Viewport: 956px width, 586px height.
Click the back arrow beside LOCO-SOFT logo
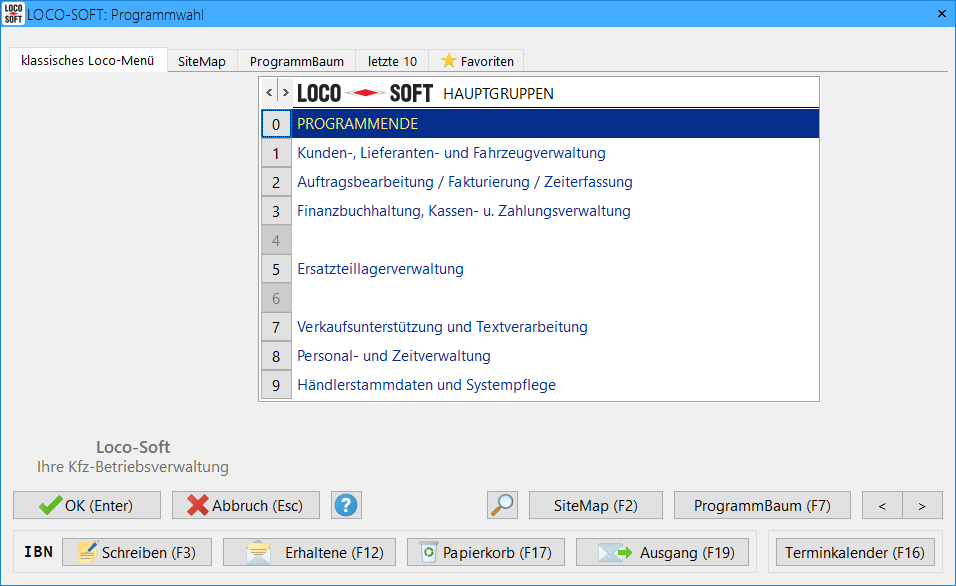coord(268,93)
